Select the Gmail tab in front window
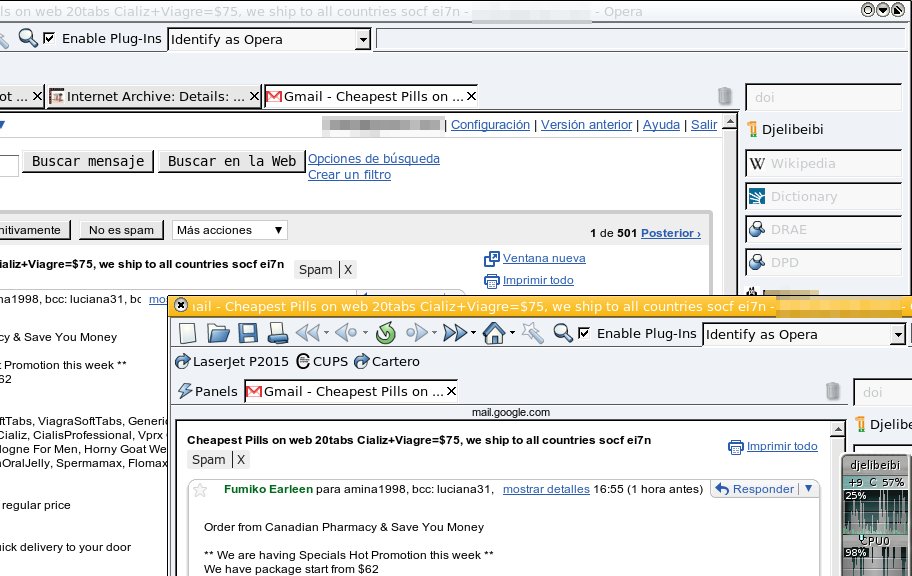Screen dimensions: 912x576 (x=351, y=392)
